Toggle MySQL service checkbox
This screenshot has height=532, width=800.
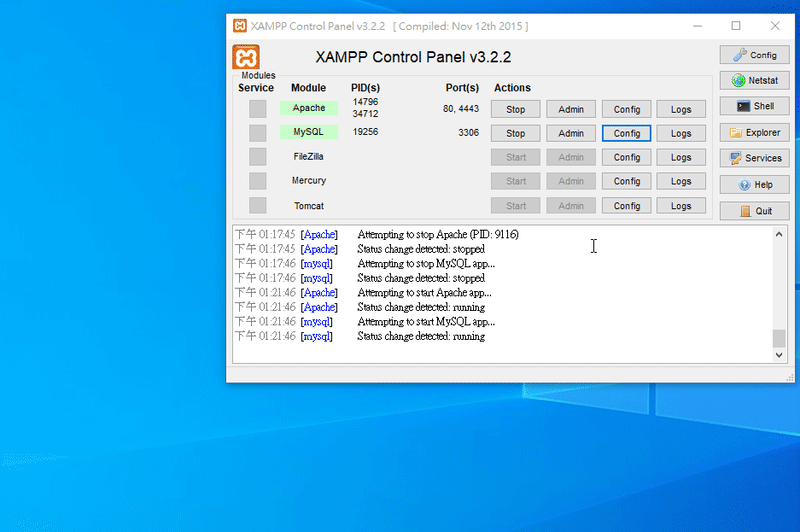coord(258,133)
